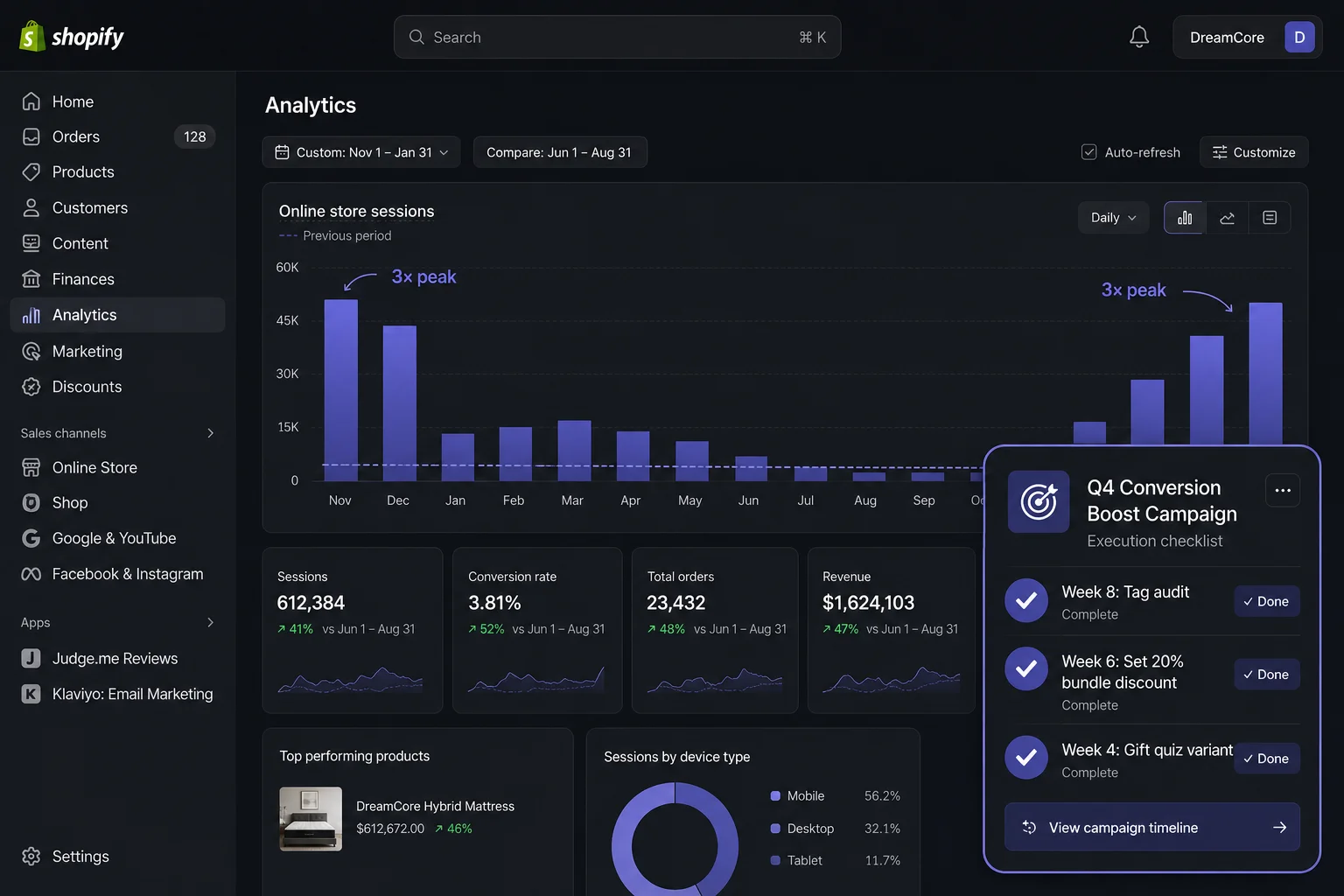Open the Daily interval dropdown
This screenshot has width=1344, height=896.
pos(1113,218)
